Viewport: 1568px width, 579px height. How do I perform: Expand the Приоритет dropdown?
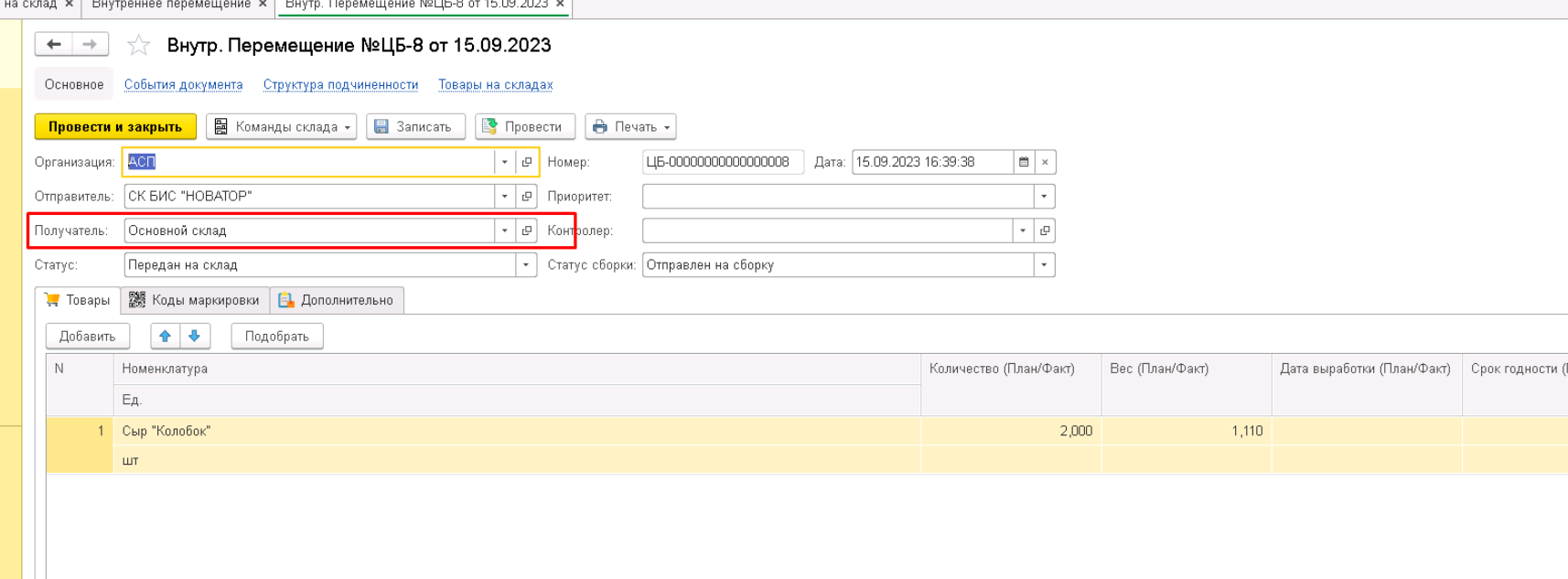(x=1044, y=196)
